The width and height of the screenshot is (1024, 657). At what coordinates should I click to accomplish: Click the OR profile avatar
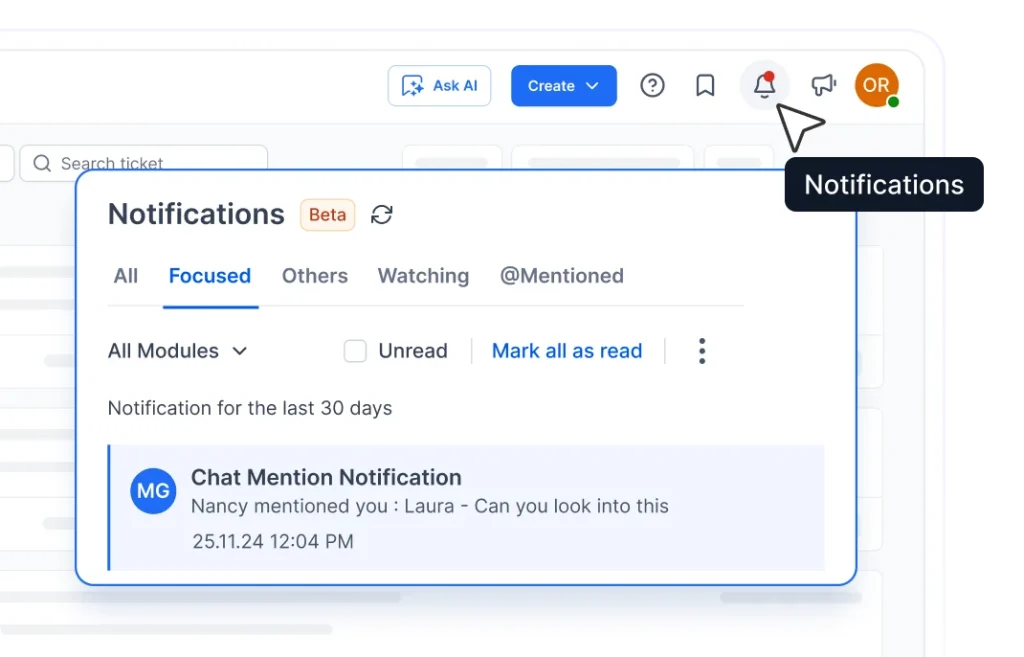[875, 85]
